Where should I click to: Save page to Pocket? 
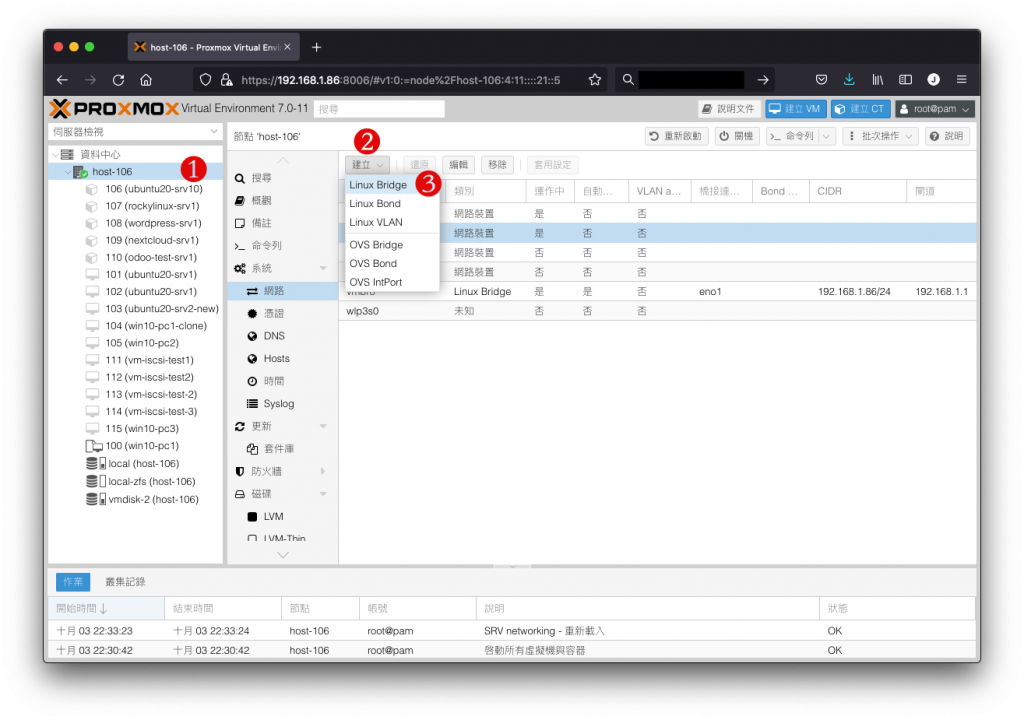(821, 80)
